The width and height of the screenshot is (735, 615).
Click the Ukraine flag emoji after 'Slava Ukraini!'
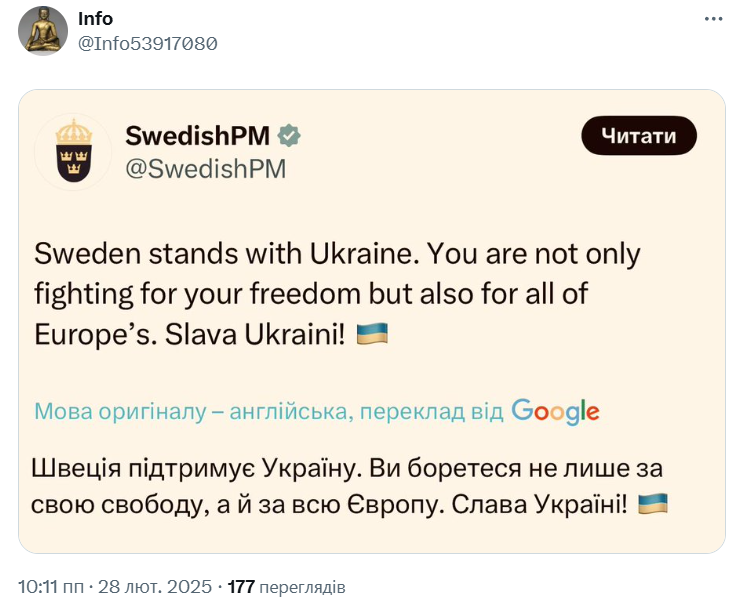pos(373,333)
